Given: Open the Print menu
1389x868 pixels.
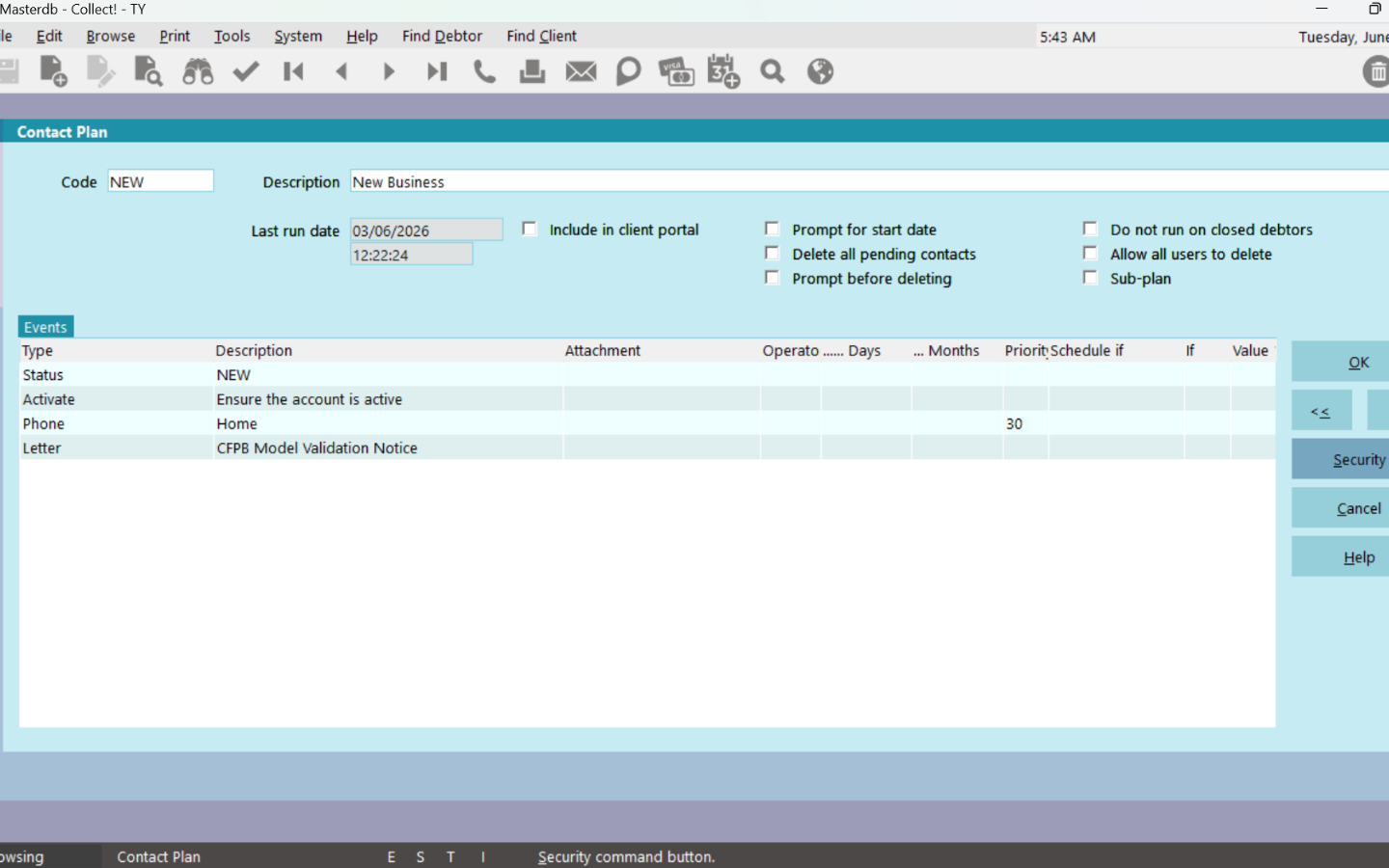Looking at the screenshot, I should (175, 36).
